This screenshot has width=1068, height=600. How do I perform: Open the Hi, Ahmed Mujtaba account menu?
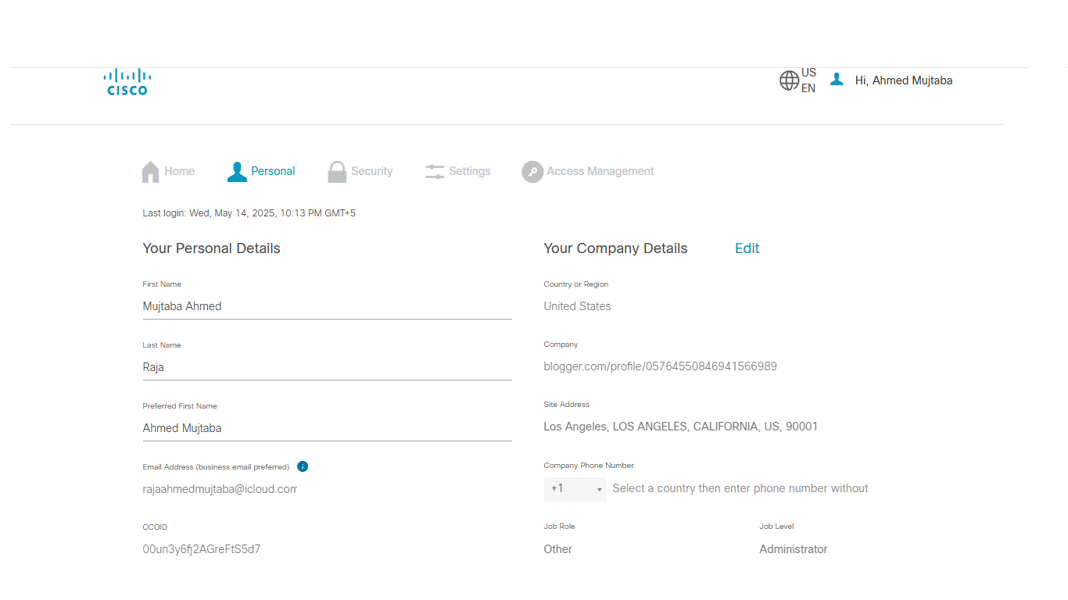pyautogui.click(x=903, y=81)
